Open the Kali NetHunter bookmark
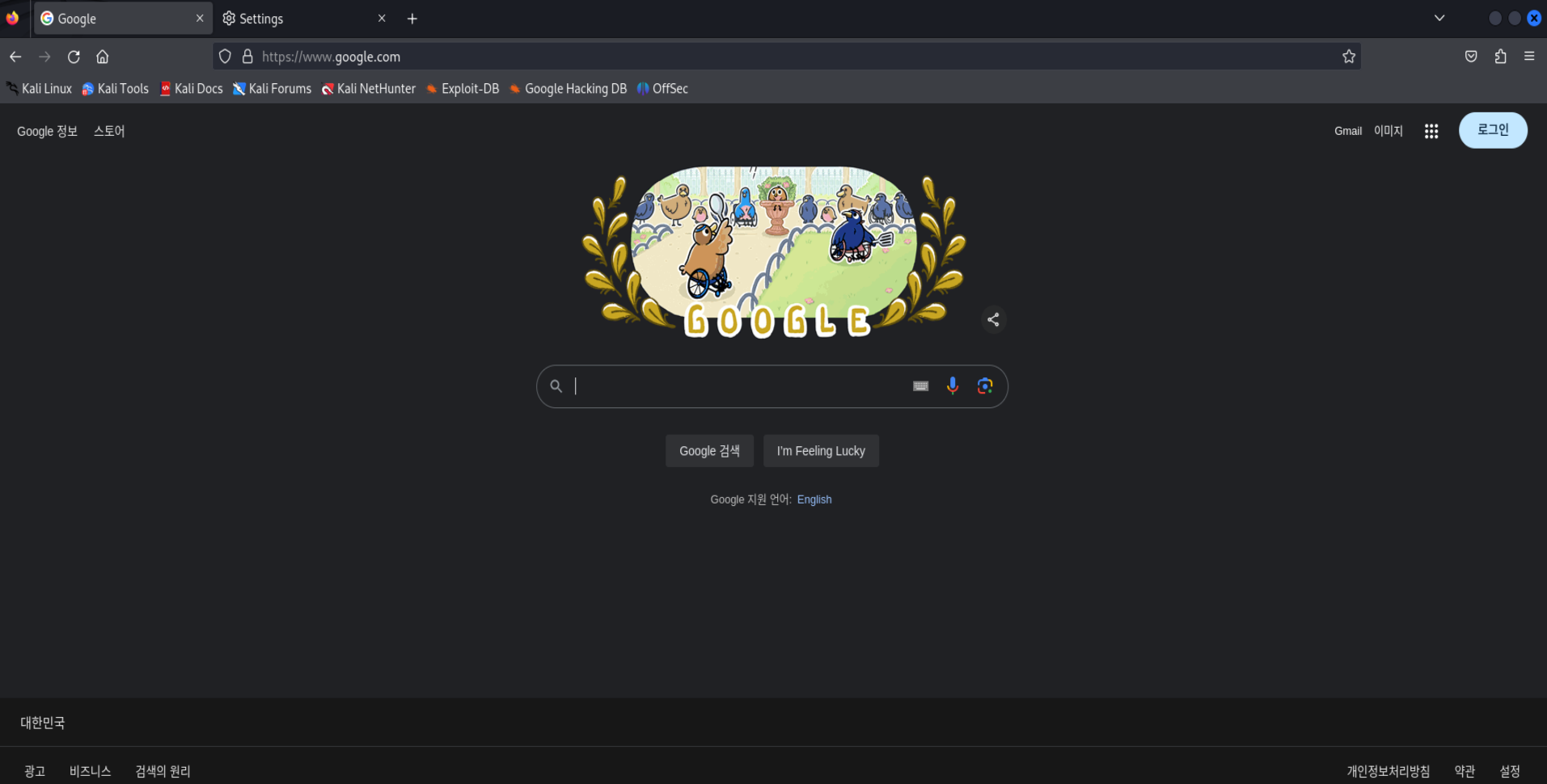Viewport: 1547px width, 784px height. click(x=368, y=89)
